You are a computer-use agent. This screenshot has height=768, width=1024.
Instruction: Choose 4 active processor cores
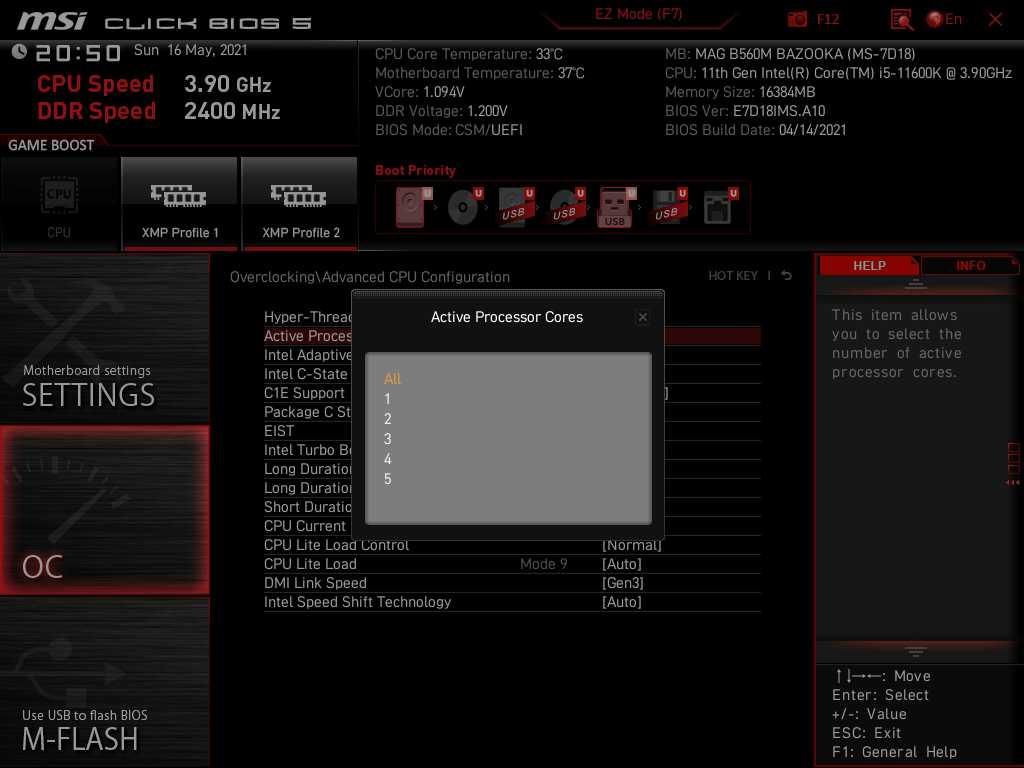(387, 459)
